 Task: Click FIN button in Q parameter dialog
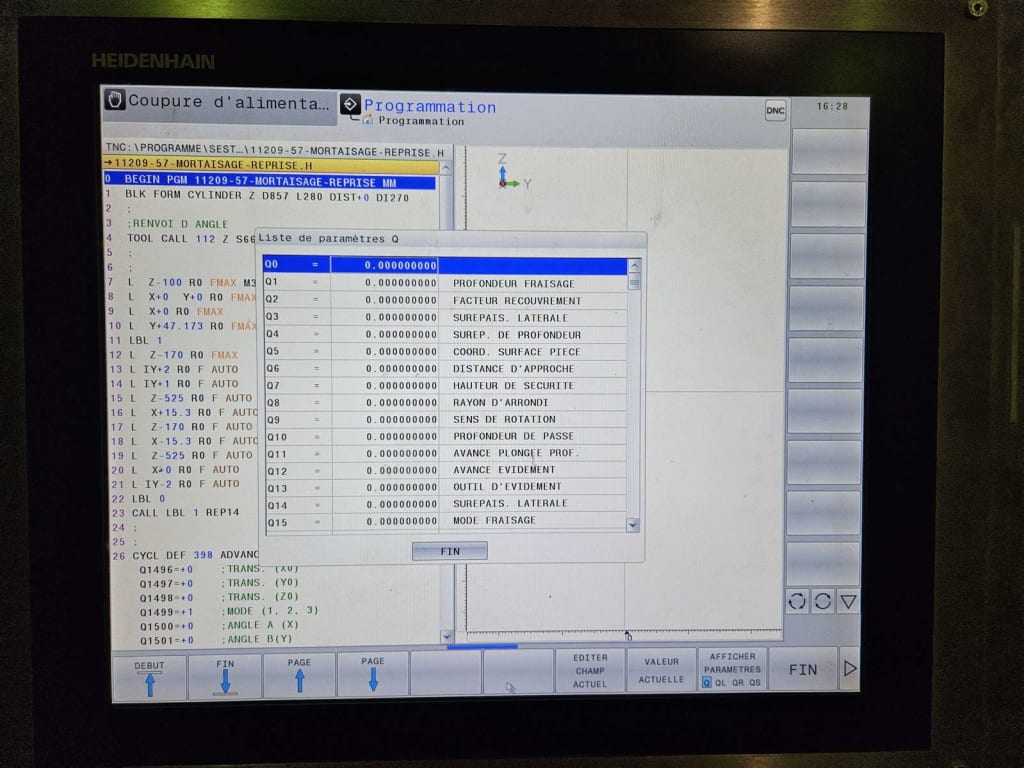449,551
